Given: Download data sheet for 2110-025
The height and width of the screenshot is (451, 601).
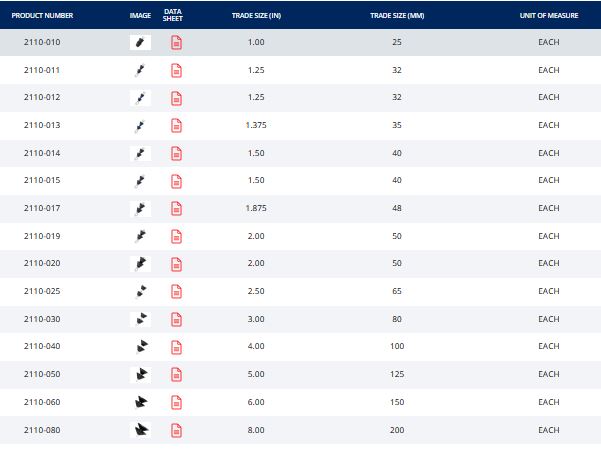Looking at the screenshot, I should pyautogui.click(x=176, y=292).
